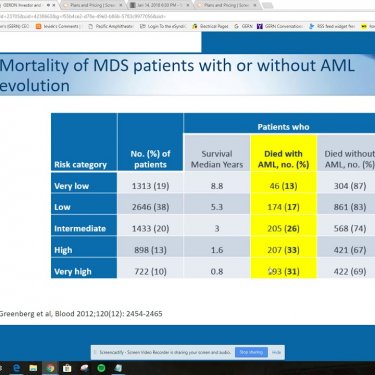The width and height of the screenshot is (375, 375).
Task: Open the app icon right of Spotify
Action: (x=118, y=368)
